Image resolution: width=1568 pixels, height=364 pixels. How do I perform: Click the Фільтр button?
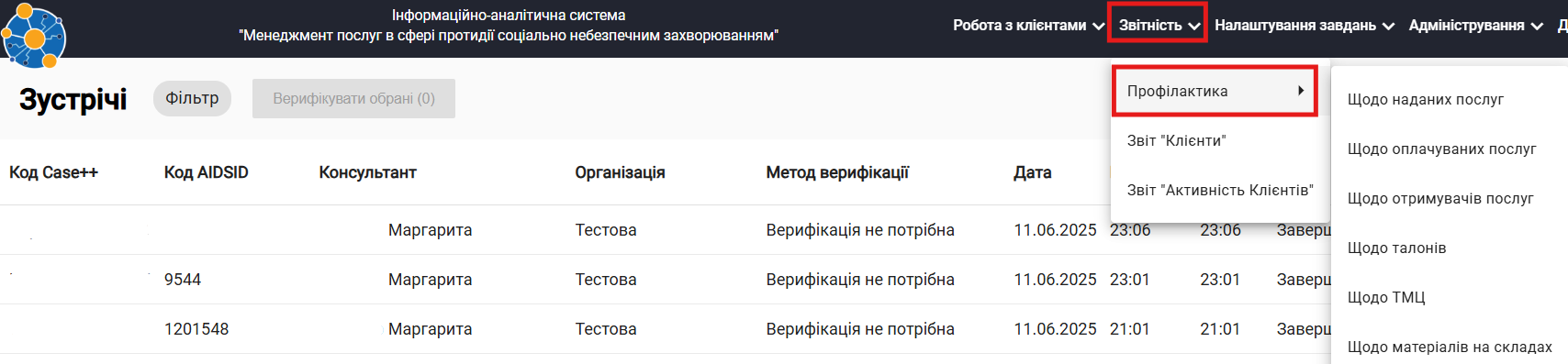(x=192, y=98)
